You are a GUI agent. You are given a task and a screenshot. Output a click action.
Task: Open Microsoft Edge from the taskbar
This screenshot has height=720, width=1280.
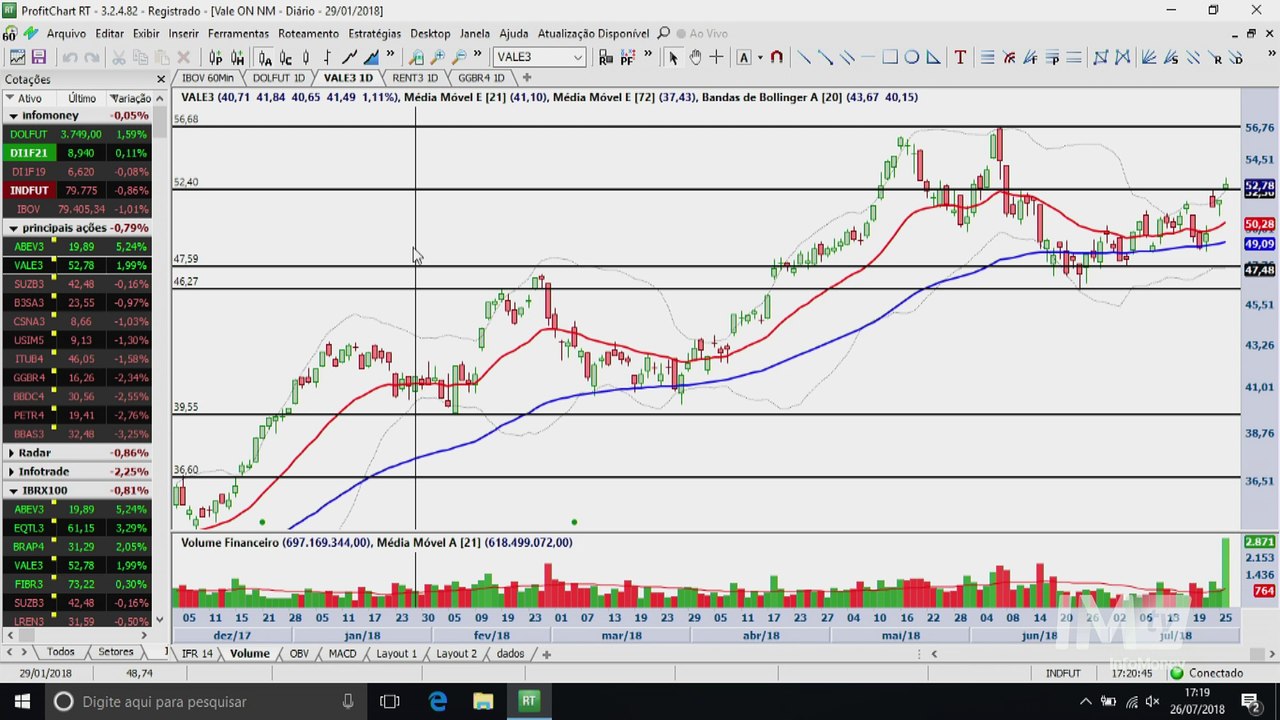(438, 701)
